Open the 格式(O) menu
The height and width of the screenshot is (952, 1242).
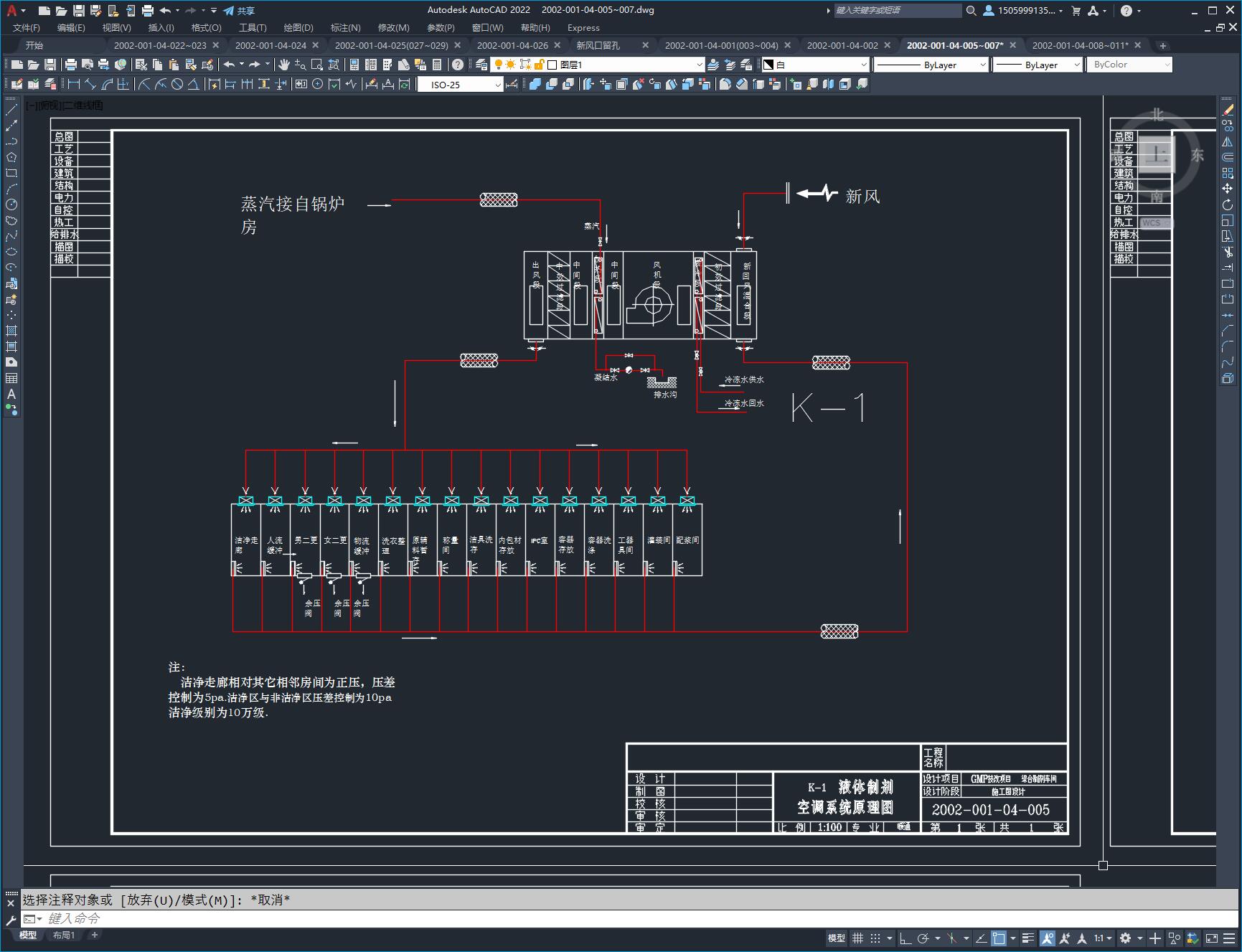click(x=207, y=27)
